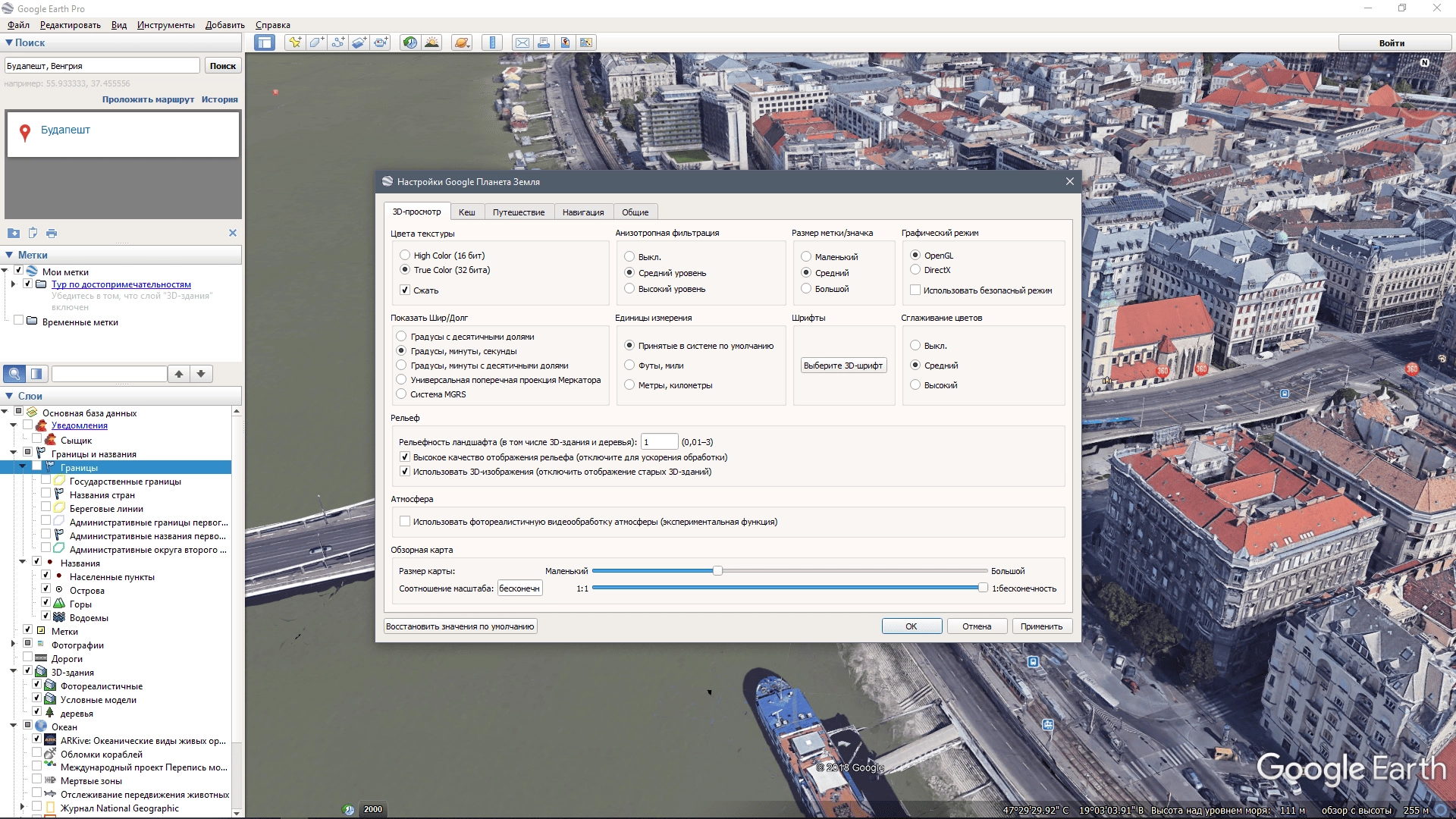Print search results icon in Search panel
Viewport: 1456px width, 819px height.
[52, 234]
